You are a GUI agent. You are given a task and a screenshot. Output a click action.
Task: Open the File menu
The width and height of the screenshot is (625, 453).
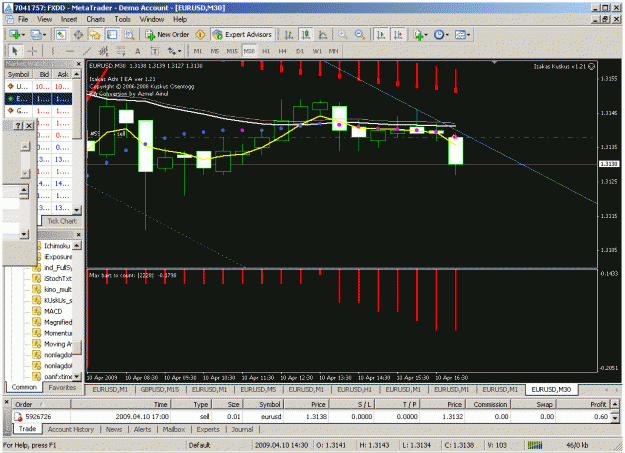pos(23,19)
